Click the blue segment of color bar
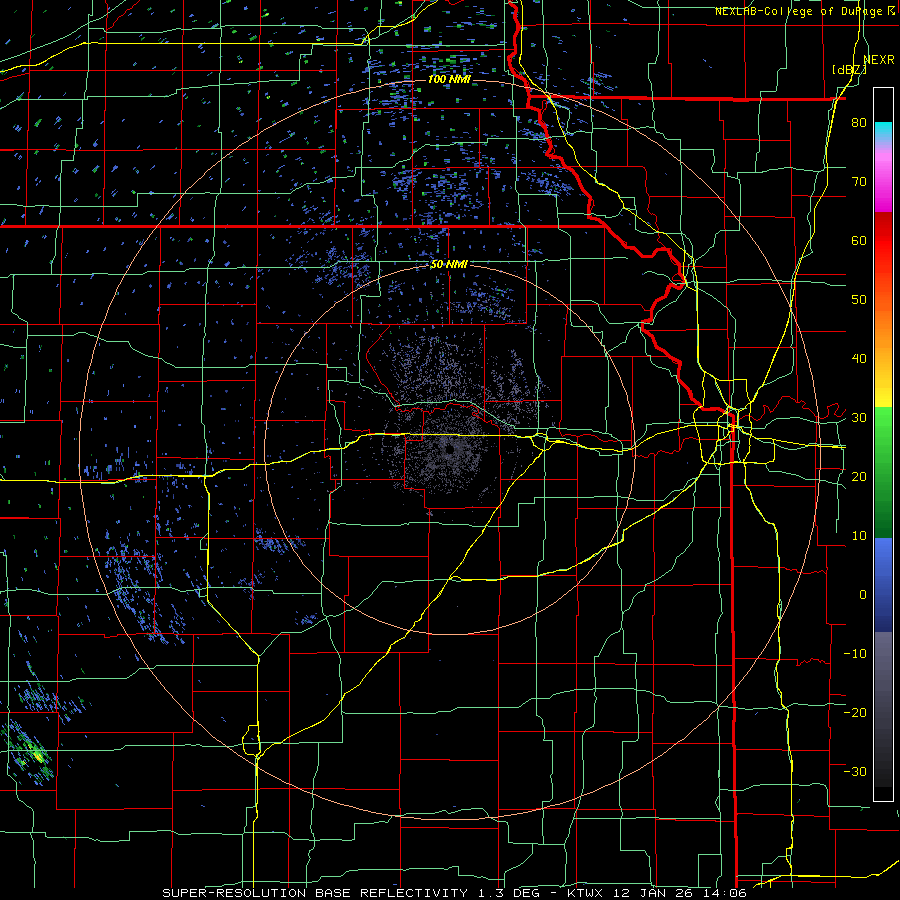 [x=883, y=585]
